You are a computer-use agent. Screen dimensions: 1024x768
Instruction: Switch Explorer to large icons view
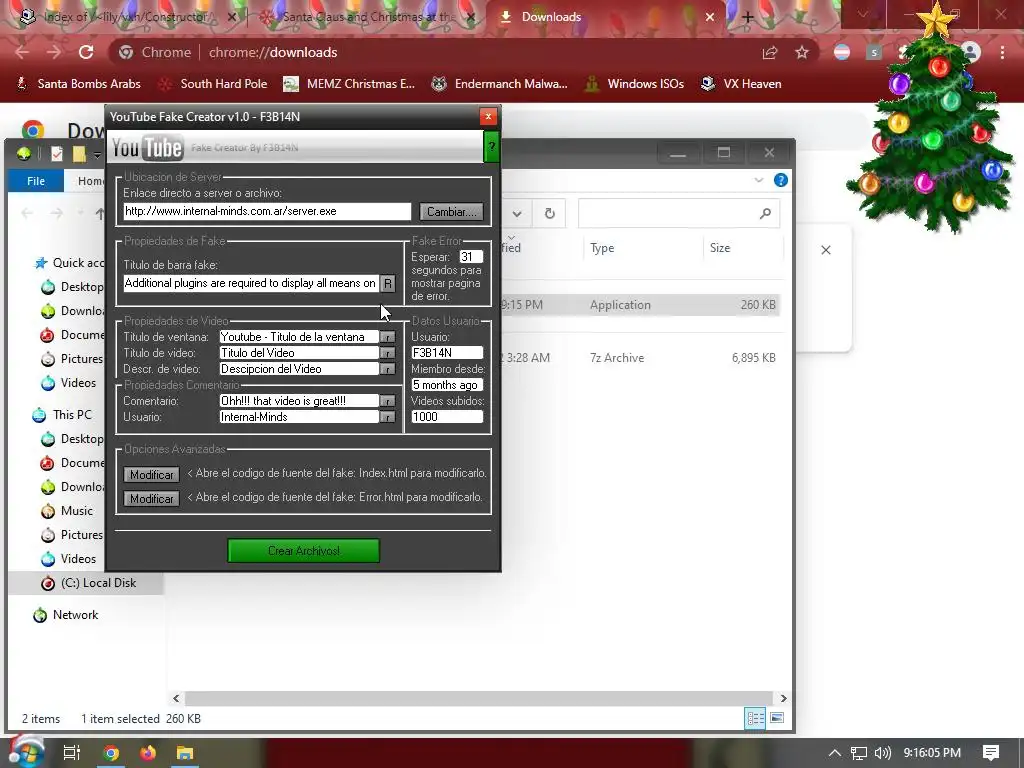777,718
